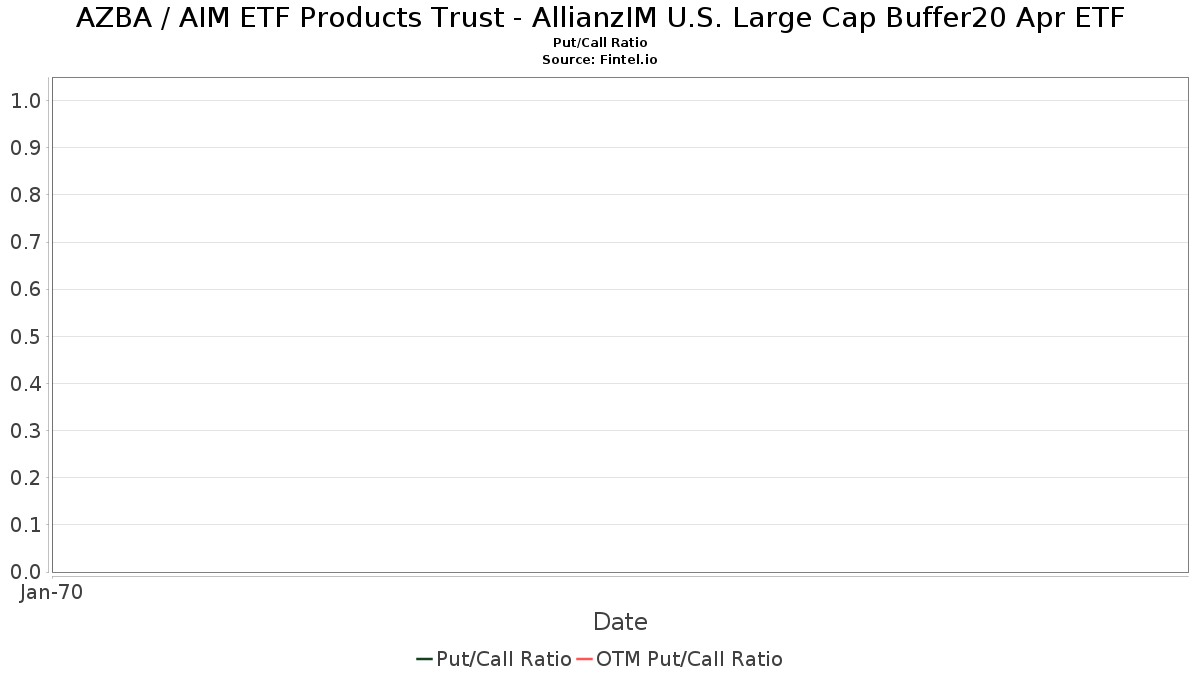The width and height of the screenshot is (1200, 675).
Task: Click the Put/Call Ratio subtitle under the title
Action: point(600,43)
